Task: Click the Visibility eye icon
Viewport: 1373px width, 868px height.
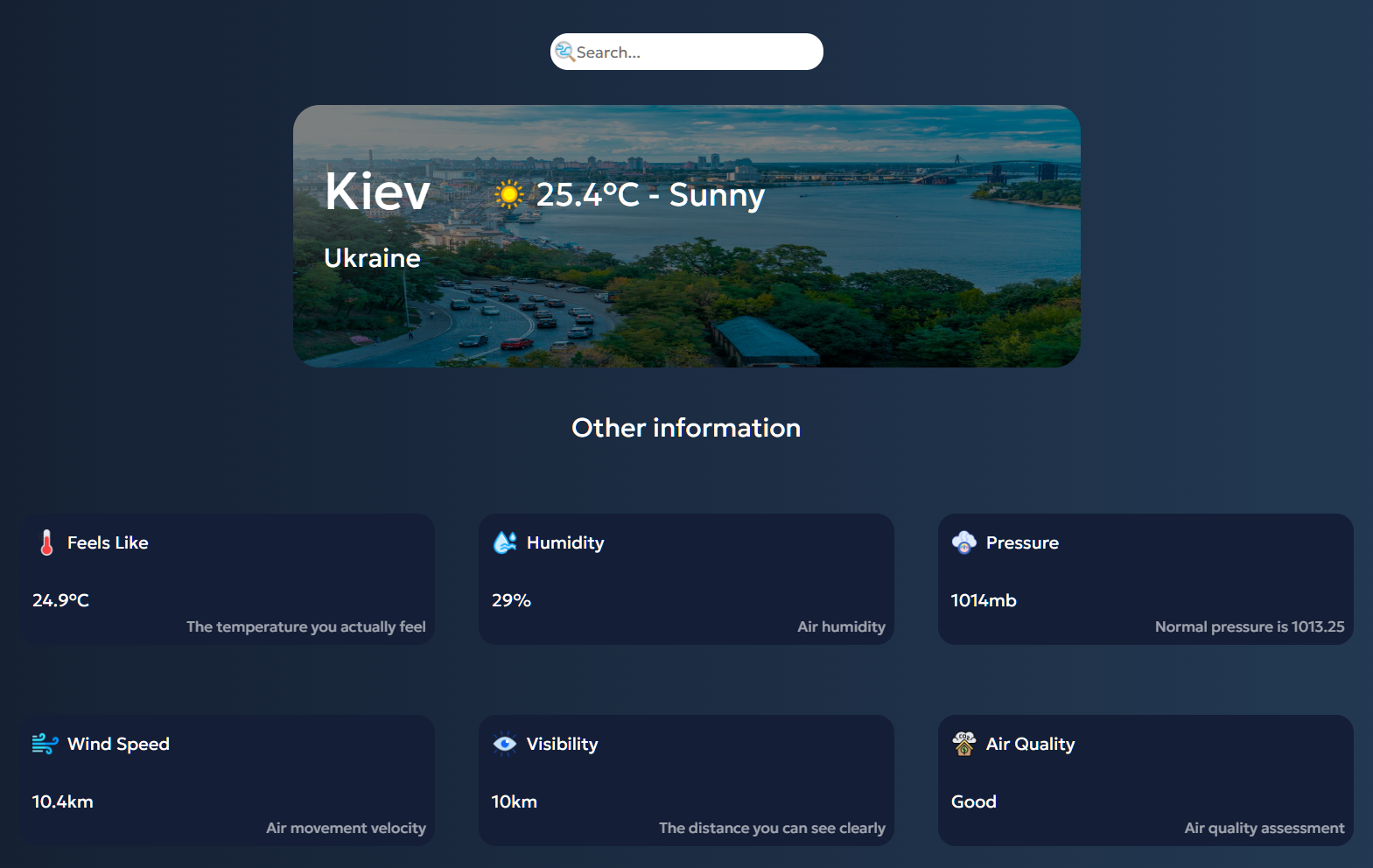Action: point(505,744)
